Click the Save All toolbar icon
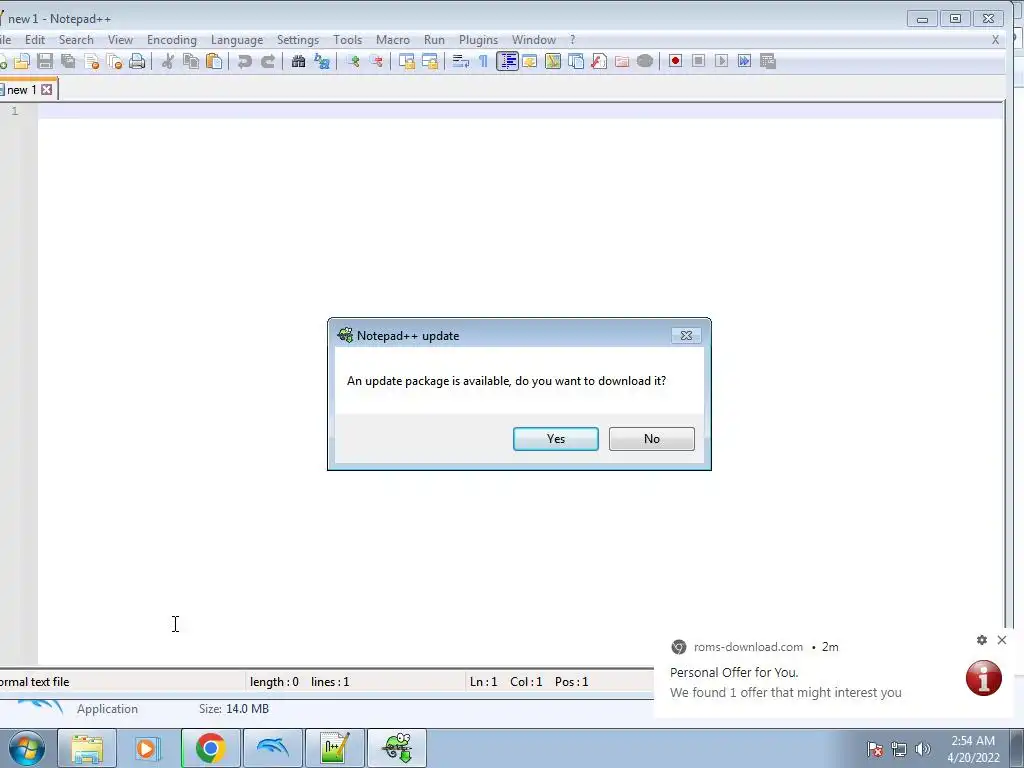The image size is (1024, 768). tap(68, 61)
